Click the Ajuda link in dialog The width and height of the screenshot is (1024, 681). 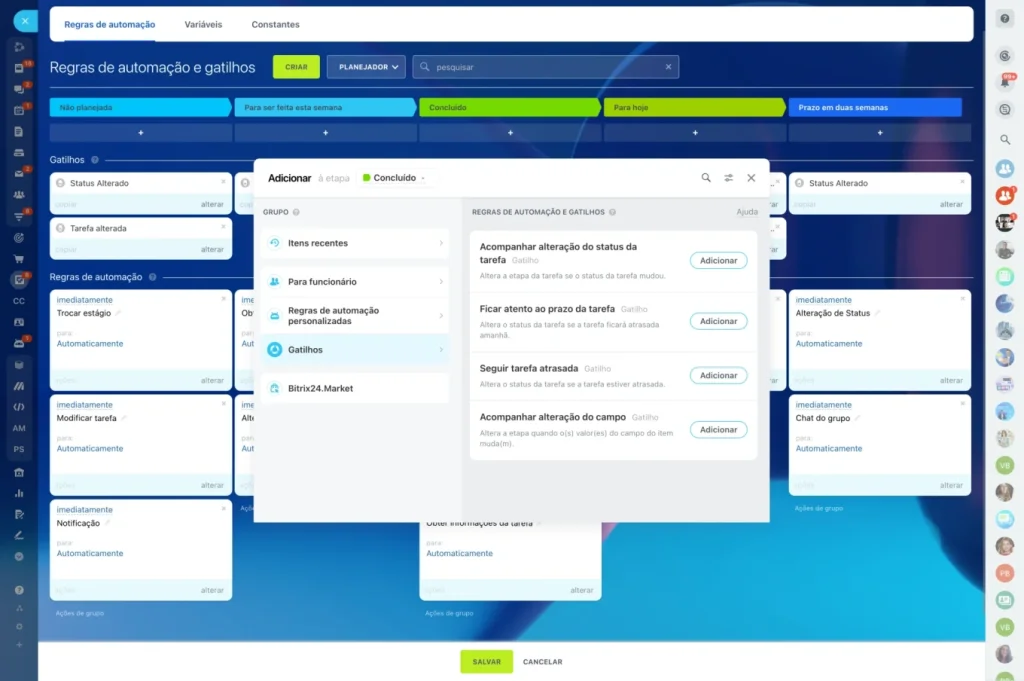pyautogui.click(x=747, y=212)
